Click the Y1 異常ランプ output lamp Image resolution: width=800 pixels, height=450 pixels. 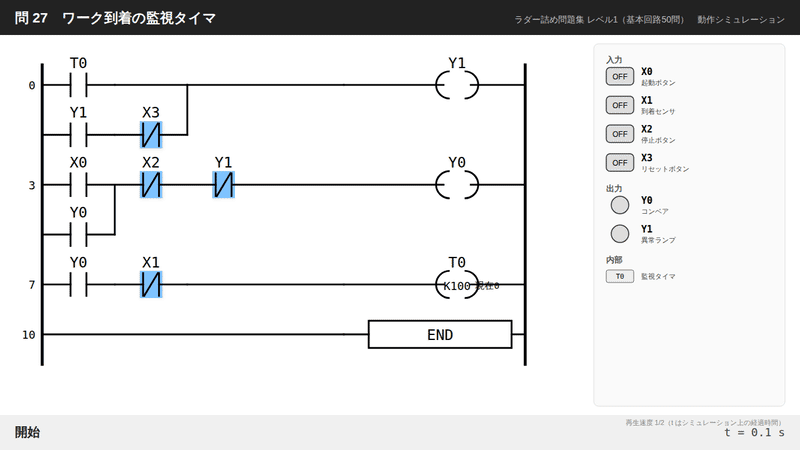(x=619, y=234)
